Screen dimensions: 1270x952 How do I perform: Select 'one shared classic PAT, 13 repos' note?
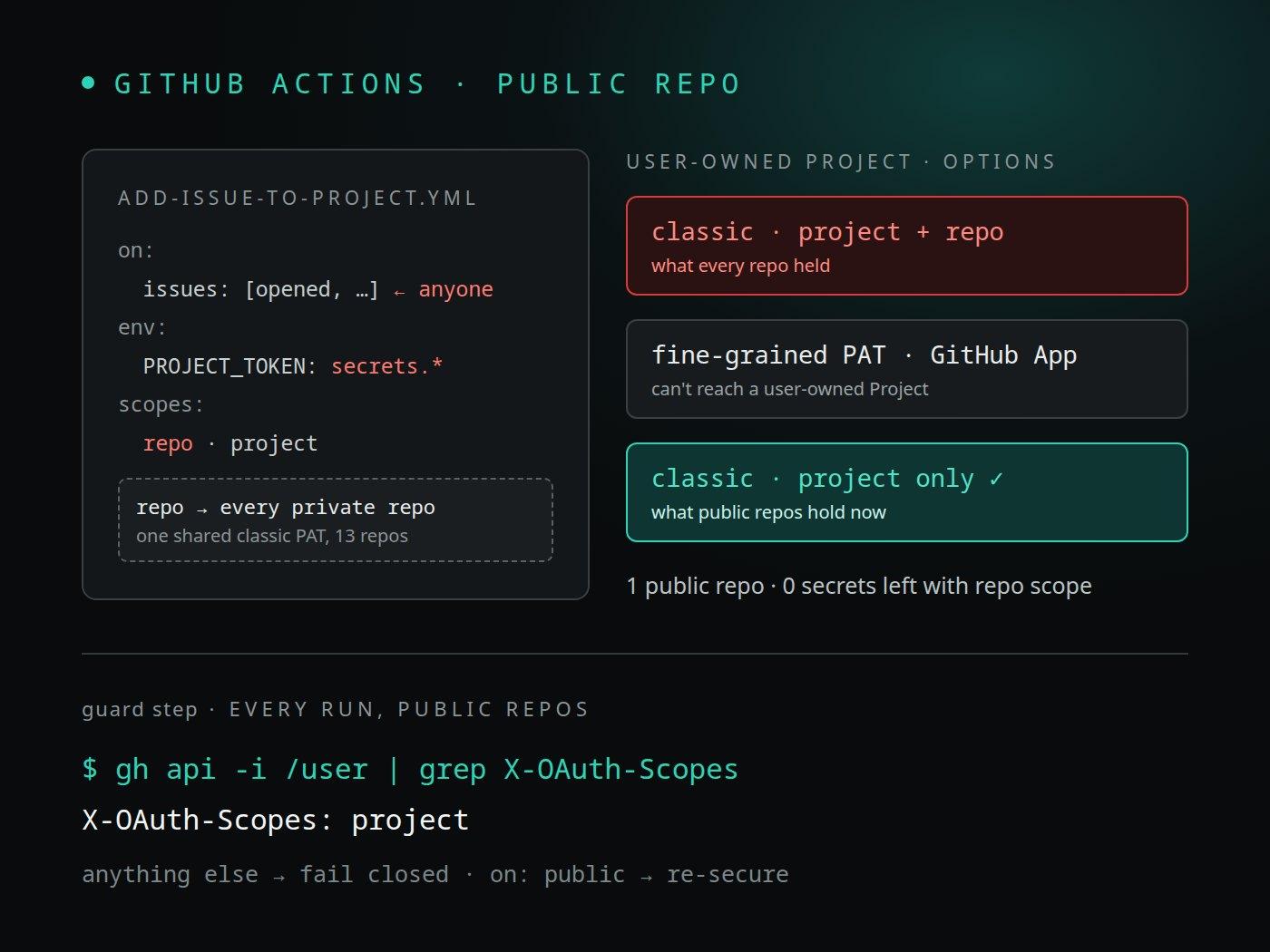tap(272, 536)
